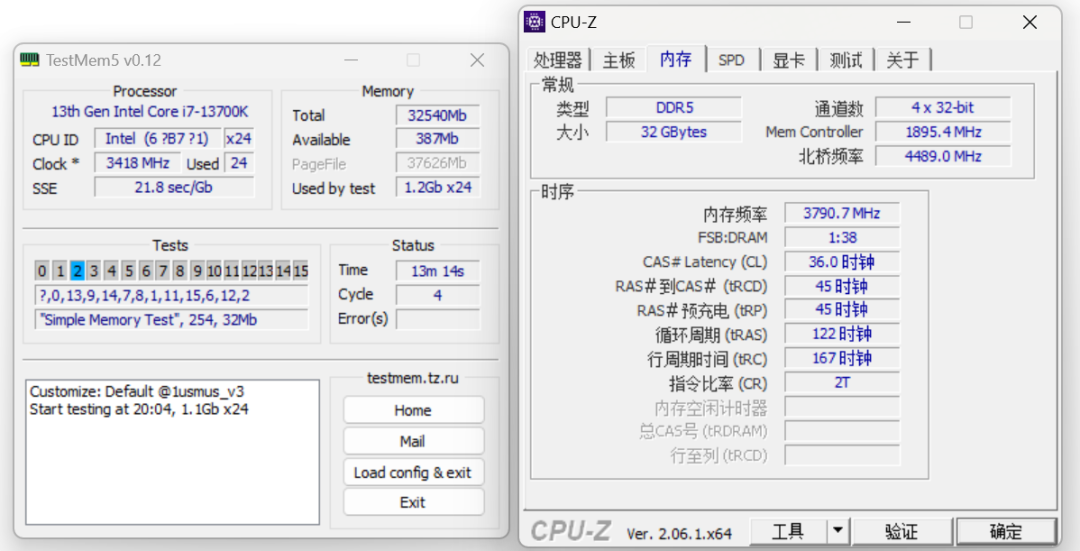Click Total memory value 32540Mb
The height and width of the screenshot is (551, 1080).
point(438,115)
